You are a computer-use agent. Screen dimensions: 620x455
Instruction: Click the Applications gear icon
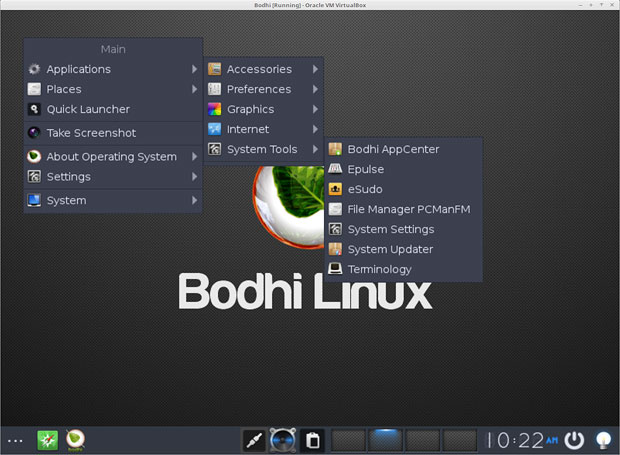point(34,69)
